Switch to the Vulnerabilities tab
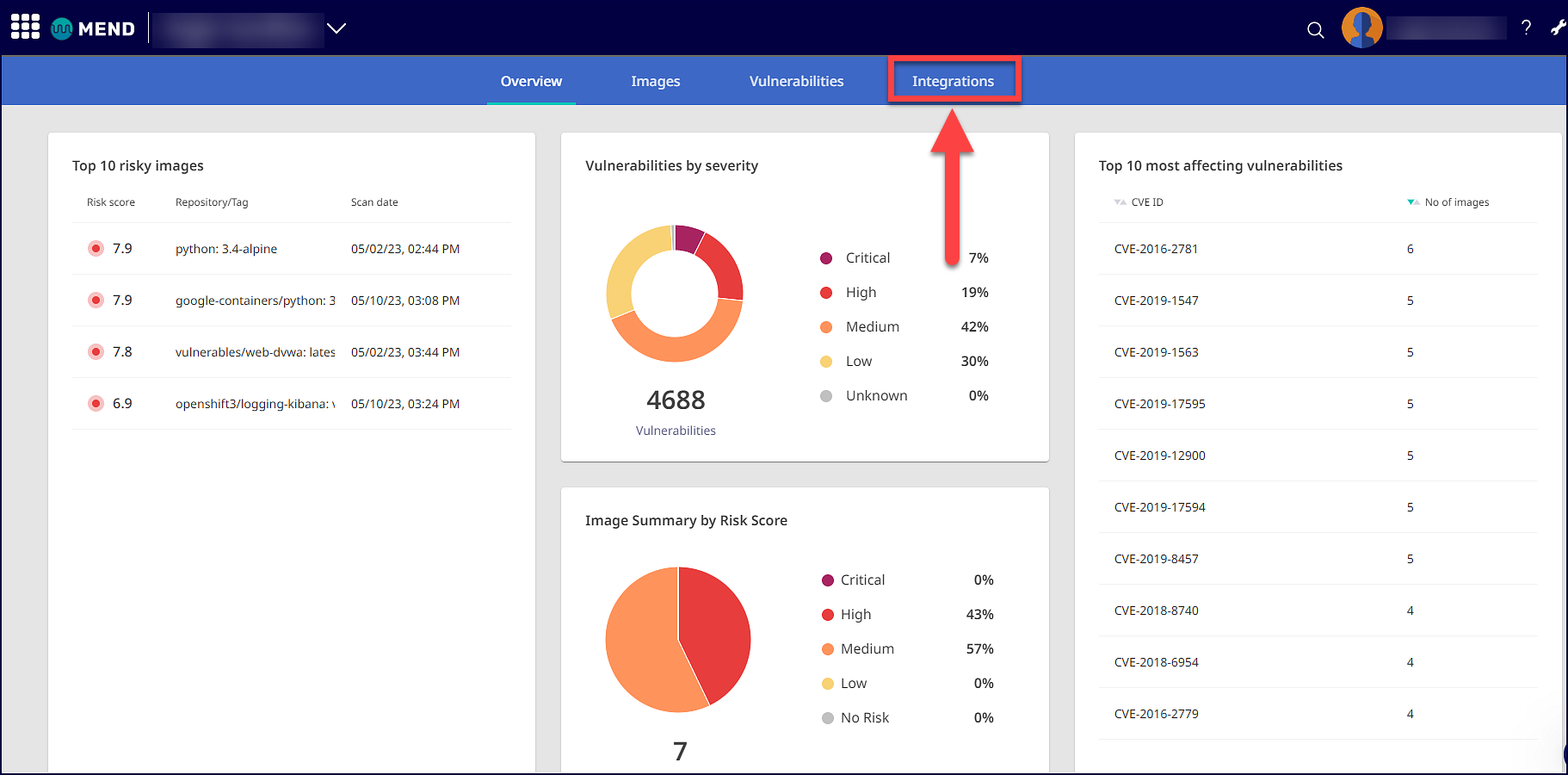This screenshot has height=775, width=1568. click(x=796, y=81)
